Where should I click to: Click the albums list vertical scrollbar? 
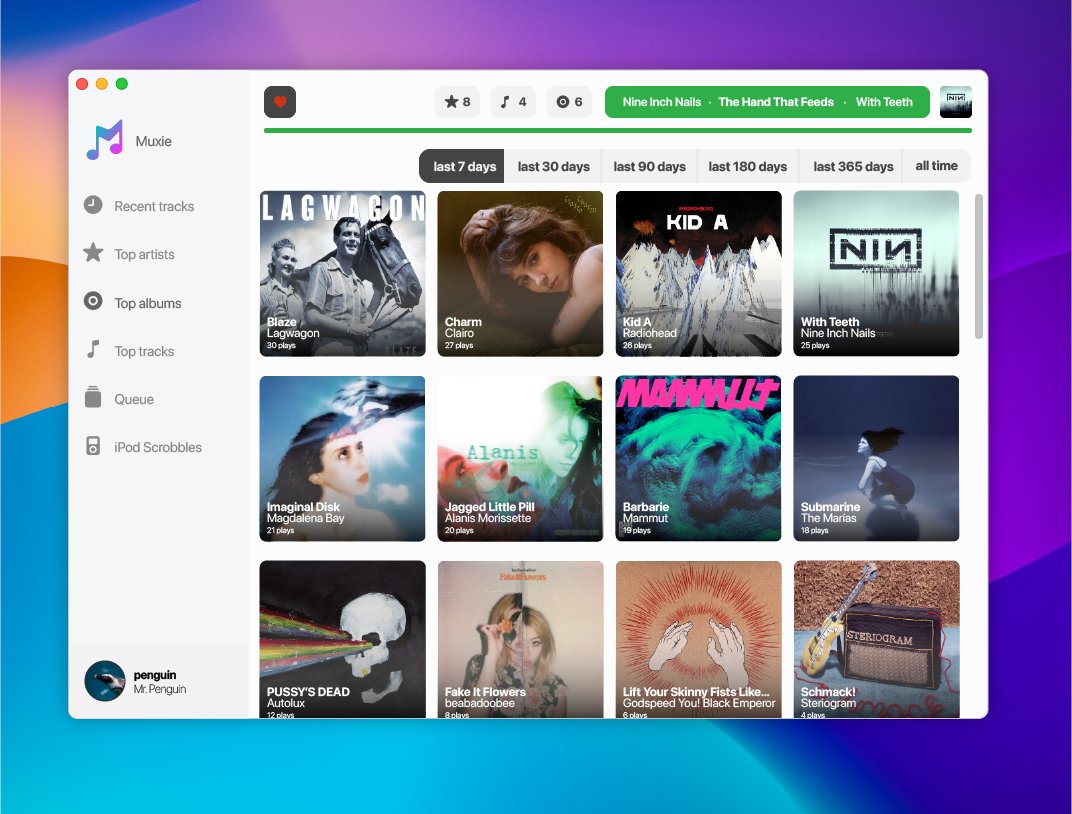tap(978, 267)
